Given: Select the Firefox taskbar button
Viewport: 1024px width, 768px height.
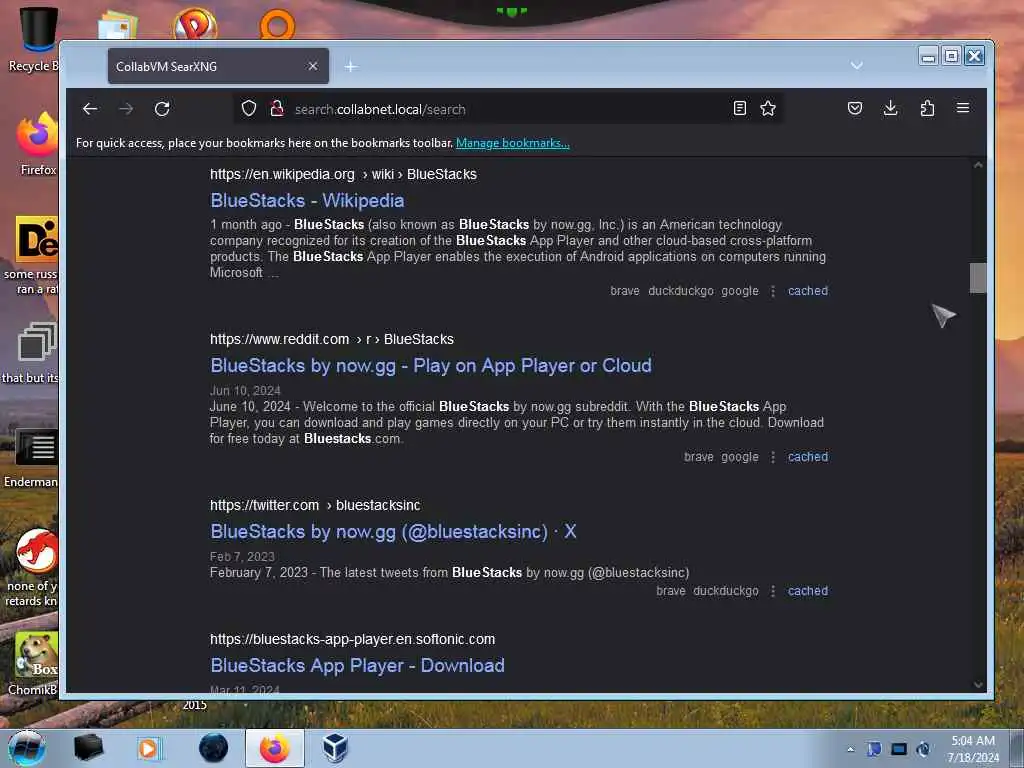Looking at the screenshot, I should click(x=275, y=748).
